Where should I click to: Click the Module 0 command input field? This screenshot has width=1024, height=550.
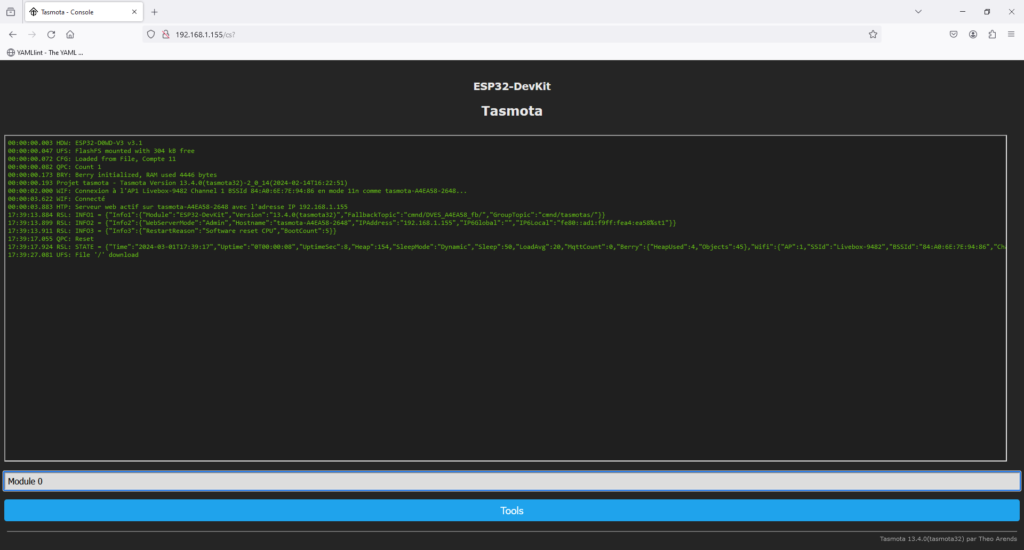pos(512,481)
